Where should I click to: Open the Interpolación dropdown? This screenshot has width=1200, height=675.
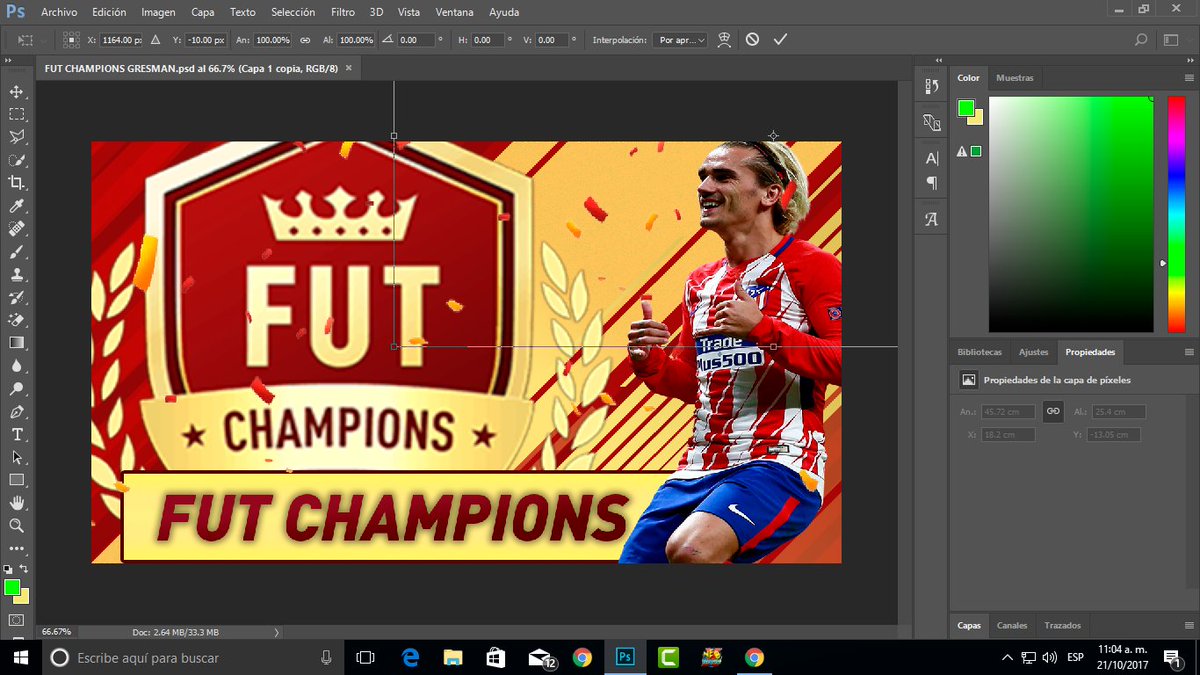[x=680, y=40]
